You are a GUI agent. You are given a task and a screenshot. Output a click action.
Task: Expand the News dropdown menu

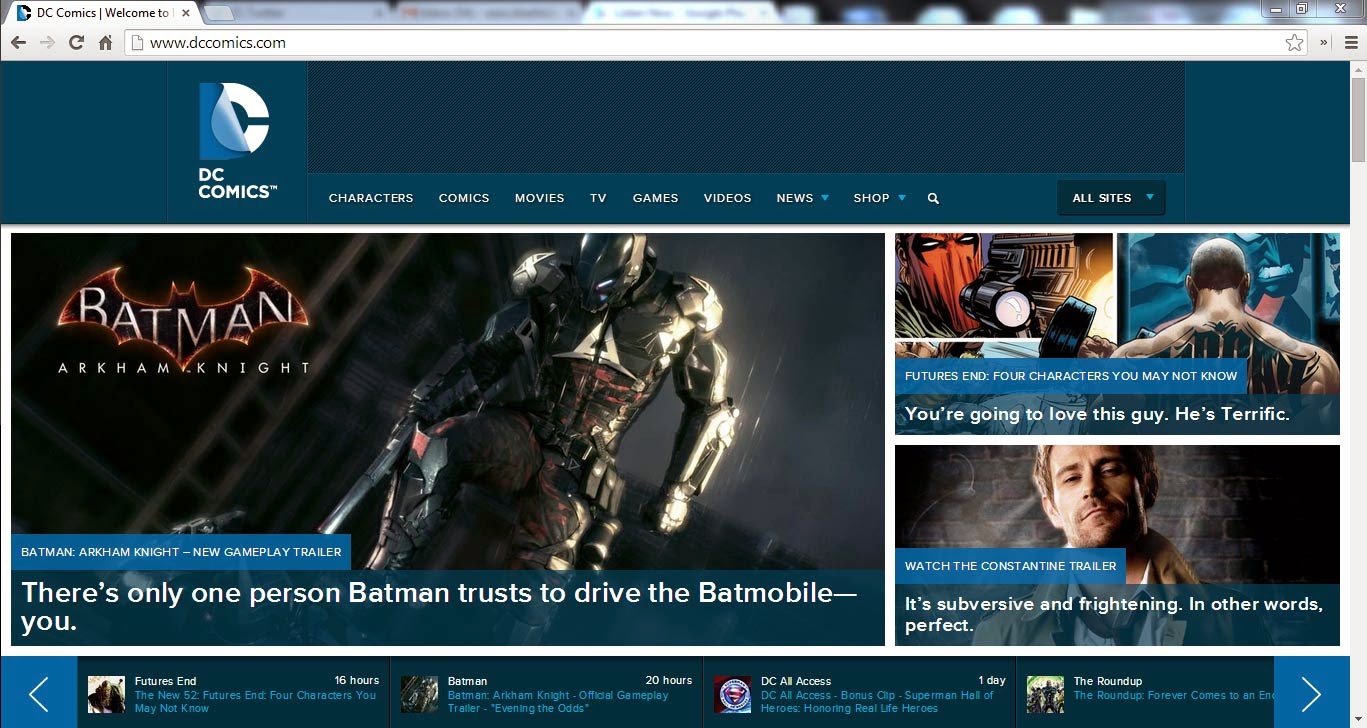(803, 198)
